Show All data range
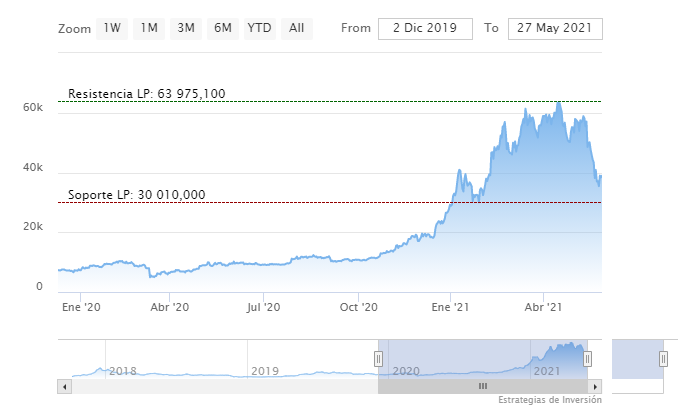Viewport: 678px width, 408px height. (296, 28)
